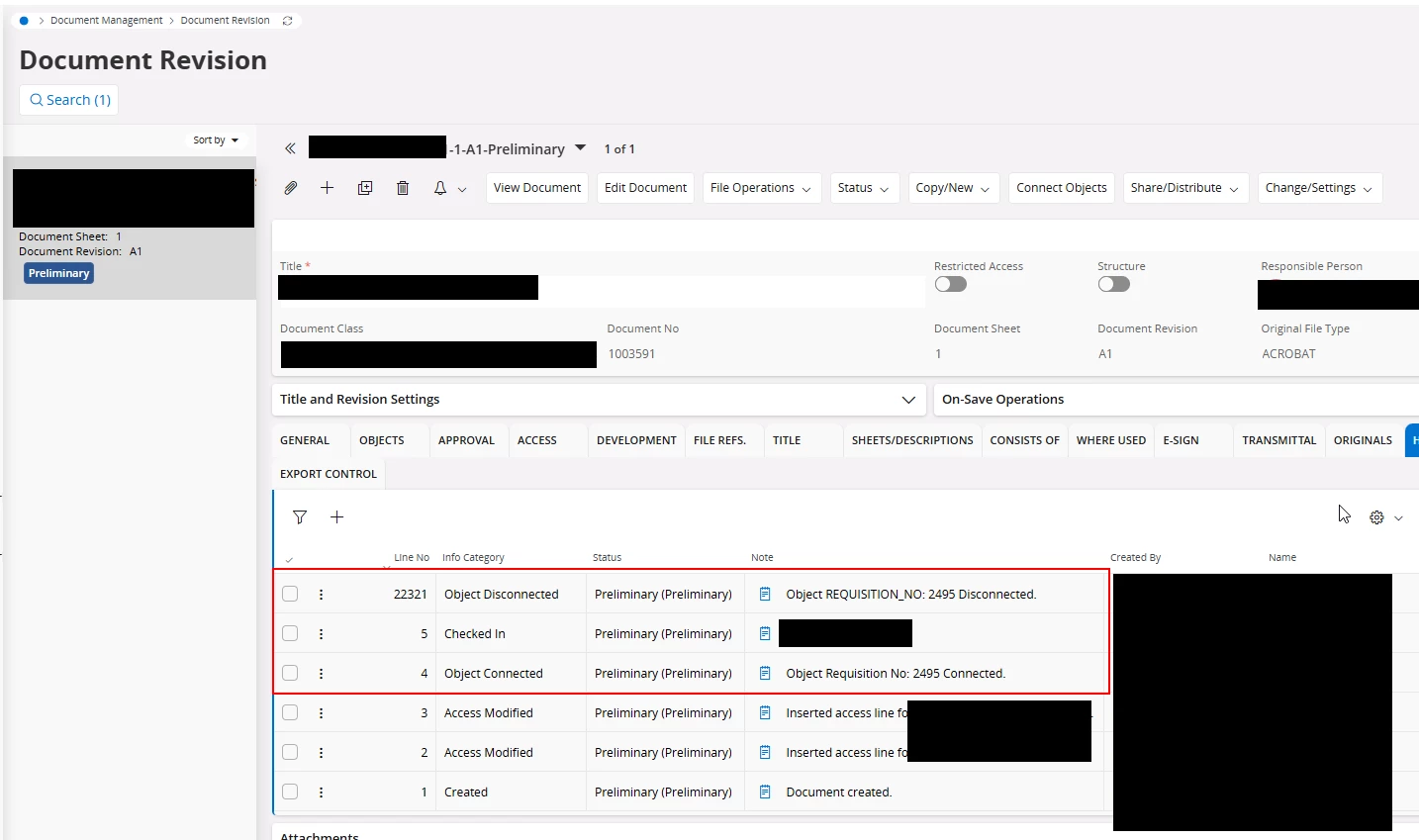Open the Share/Distribute dropdown
1419x840 pixels.
point(1185,188)
